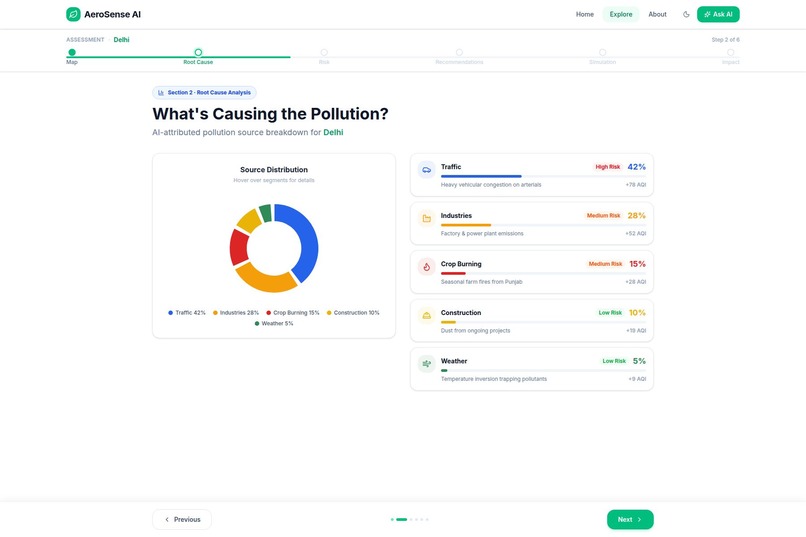
Task: Click the Section 2 chart badge icon
Action: tap(161, 92)
